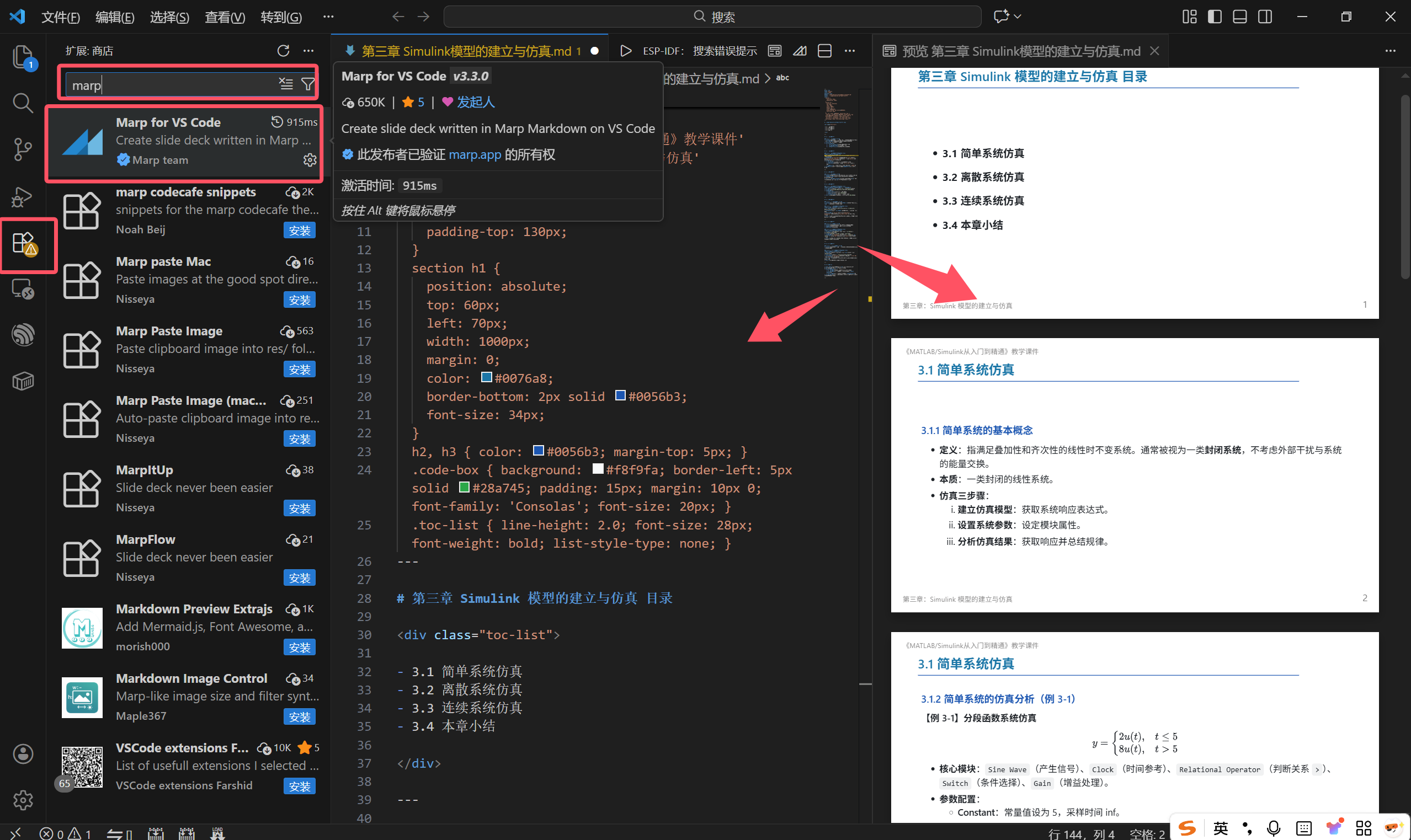Clear extension search results icon
Viewport: 1411px width, 840px height.
[x=286, y=85]
